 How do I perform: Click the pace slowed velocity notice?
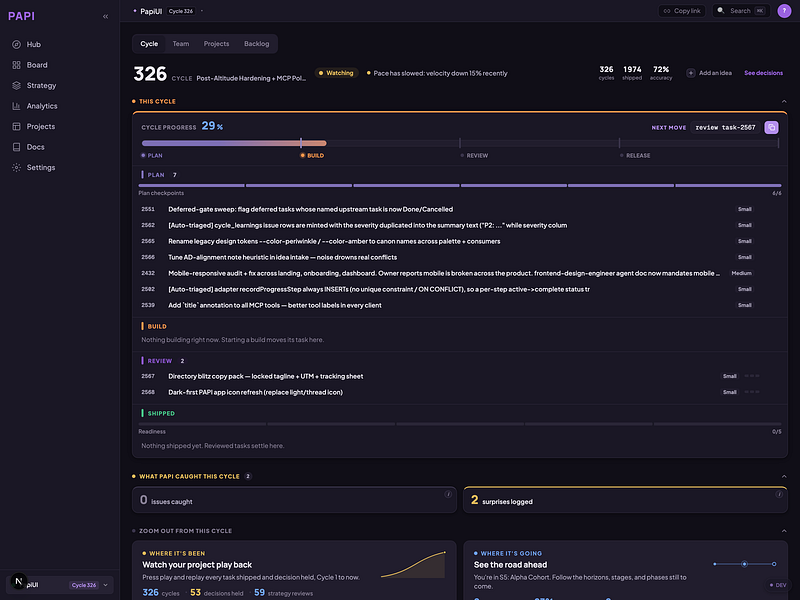tap(437, 73)
